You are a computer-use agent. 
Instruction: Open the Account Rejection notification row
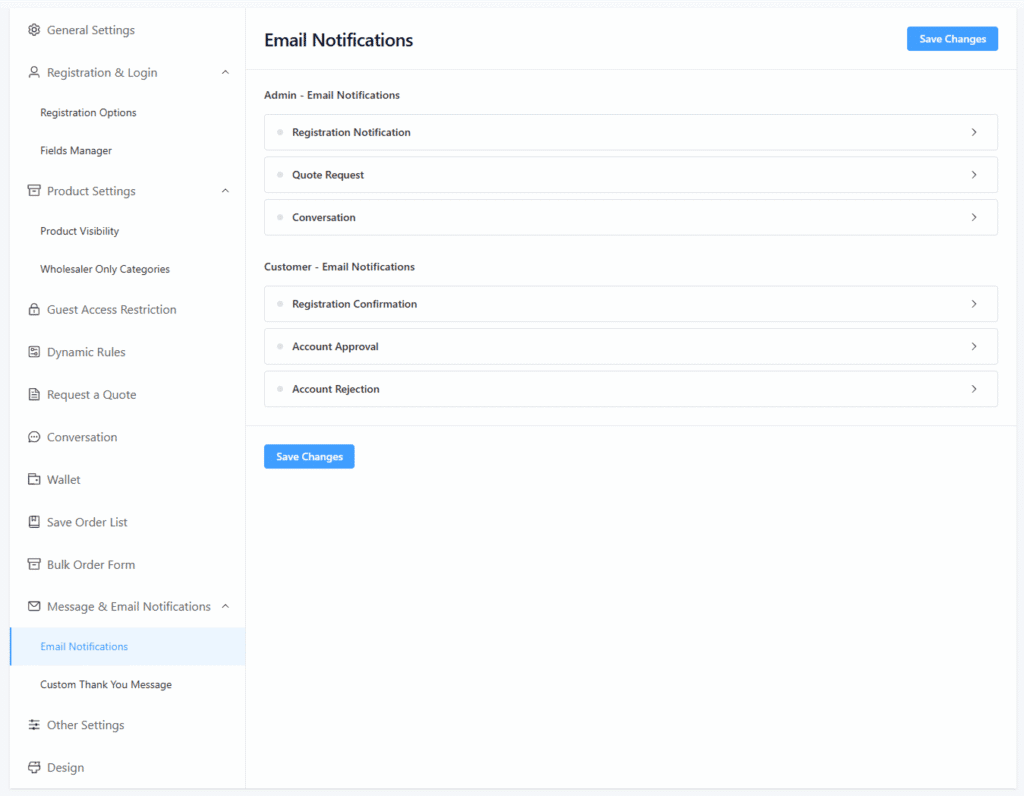tap(973, 388)
